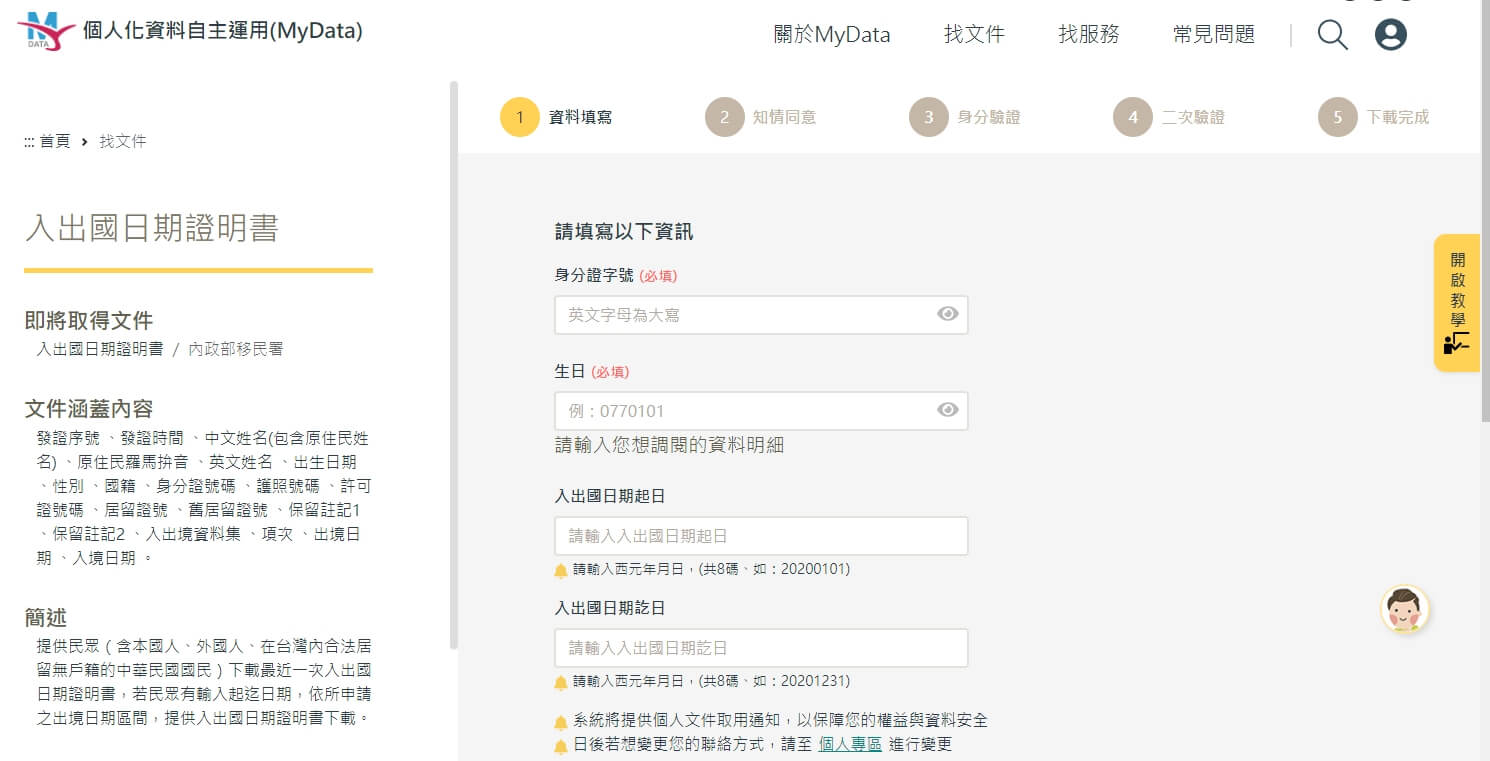The image size is (1490, 761).
Task: Click the 開啟教學 tutorial side tab
Action: [x=1457, y=303]
